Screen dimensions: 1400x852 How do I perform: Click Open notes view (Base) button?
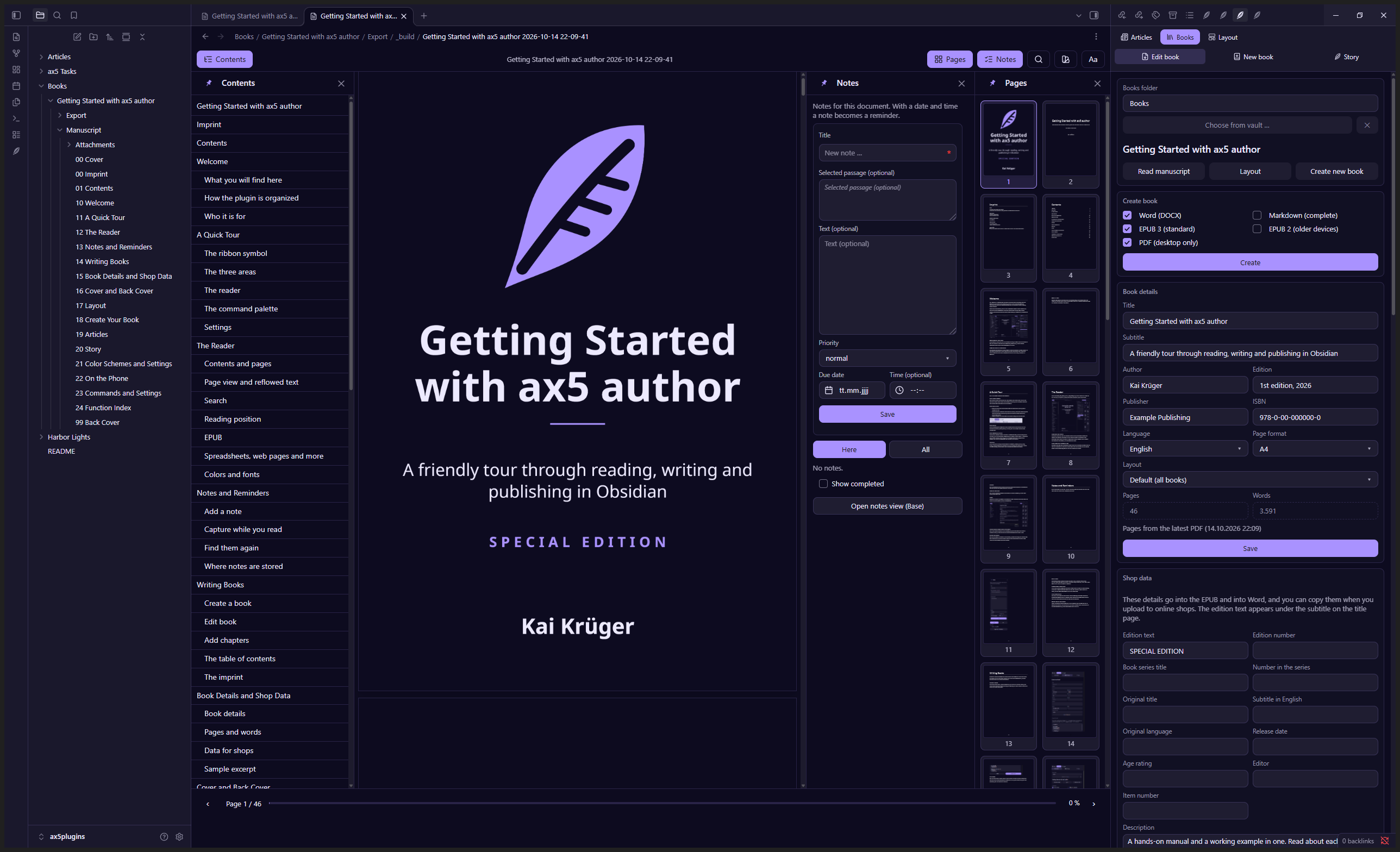(x=887, y=506)
